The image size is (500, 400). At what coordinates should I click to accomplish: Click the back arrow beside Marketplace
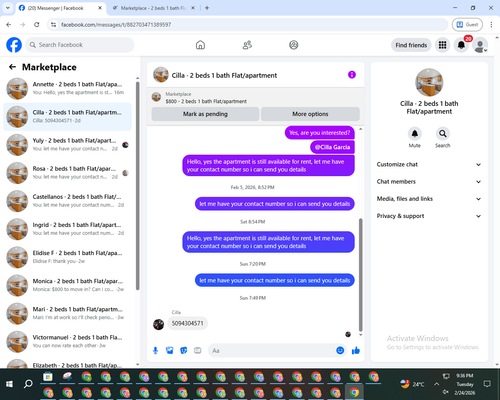pyautogui.click(x=12, y=67)
